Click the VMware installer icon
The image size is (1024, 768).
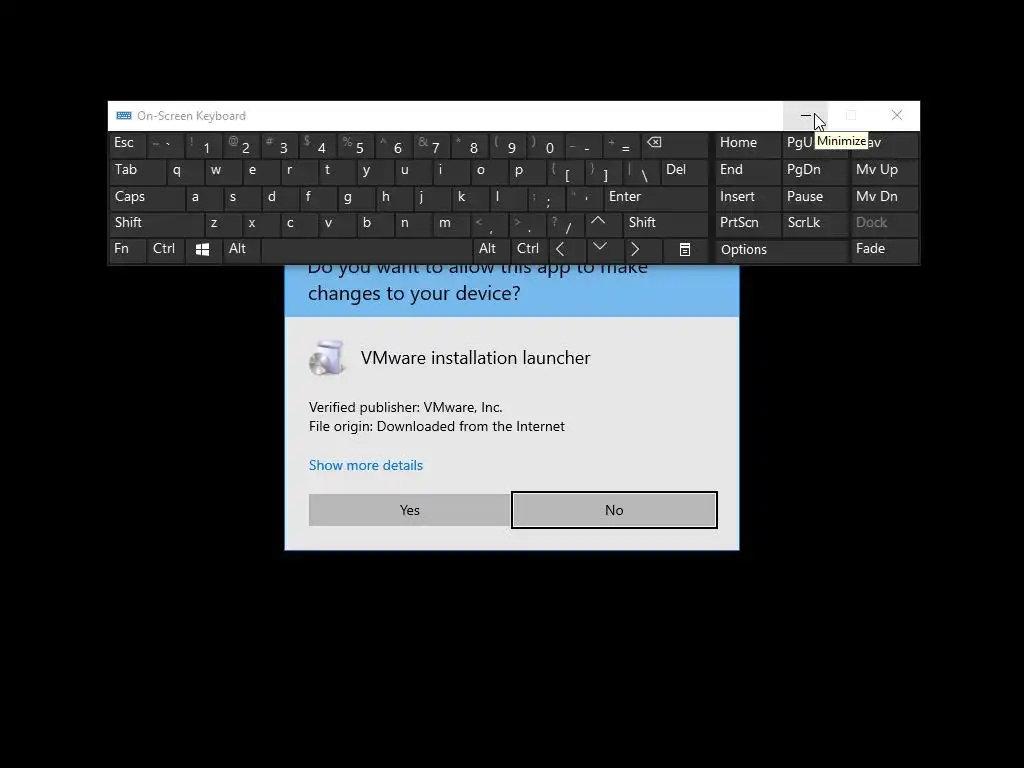coord(327,358)
